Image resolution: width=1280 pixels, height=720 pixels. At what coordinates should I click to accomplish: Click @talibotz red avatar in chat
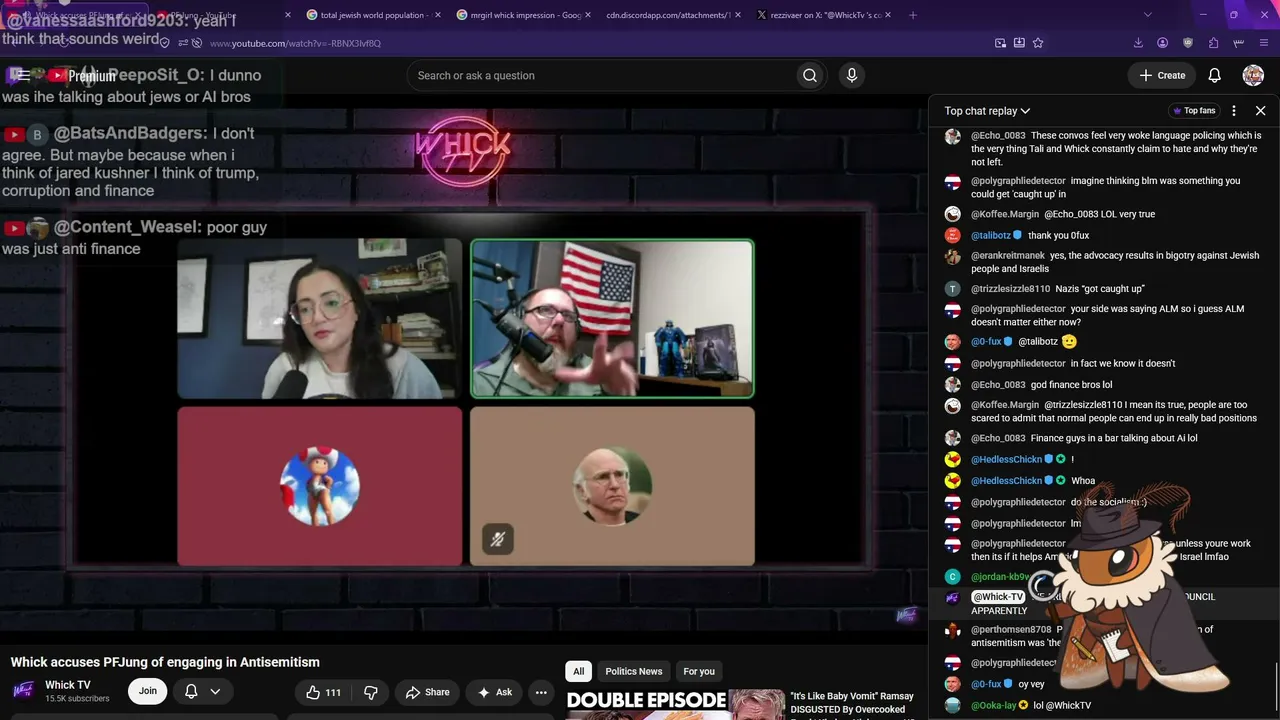[x=953, y=235]
